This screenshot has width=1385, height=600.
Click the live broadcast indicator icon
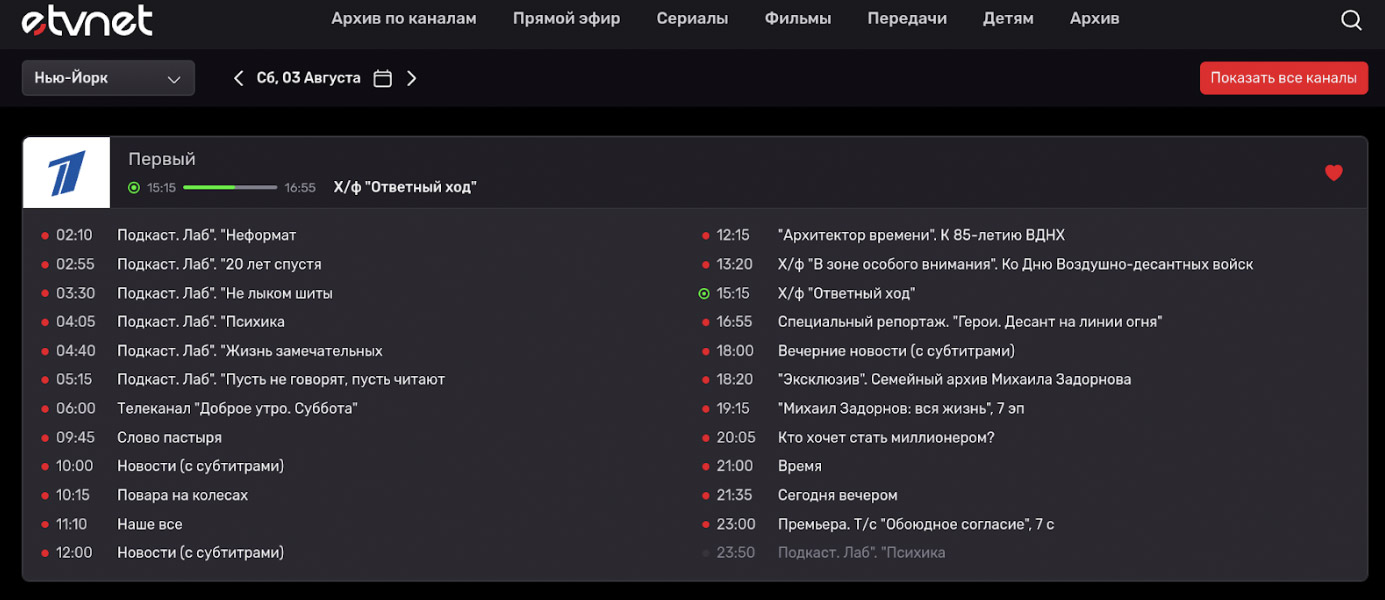(x=132, y=186)
